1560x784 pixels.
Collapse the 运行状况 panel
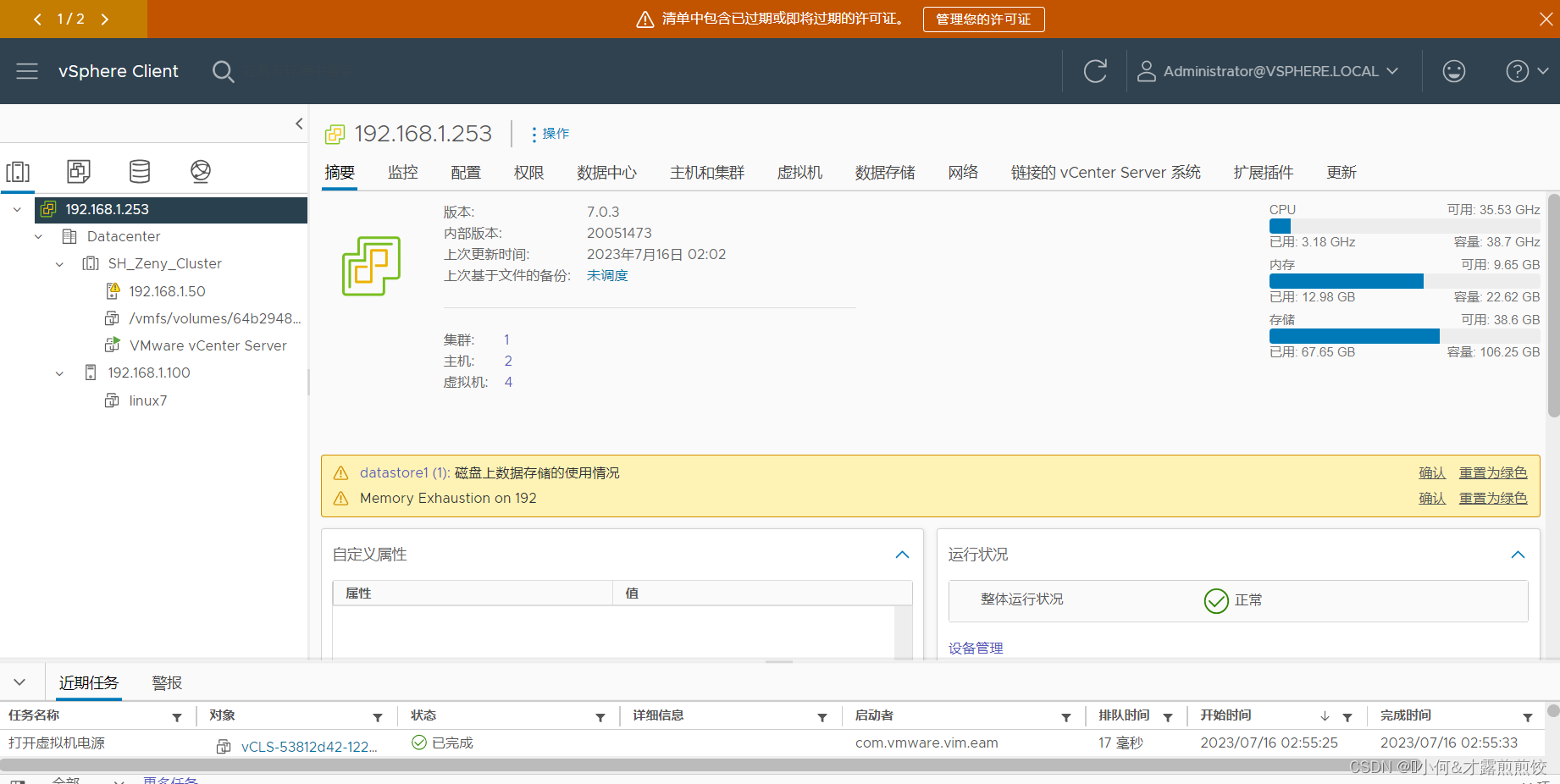(x=1519, y=555)
